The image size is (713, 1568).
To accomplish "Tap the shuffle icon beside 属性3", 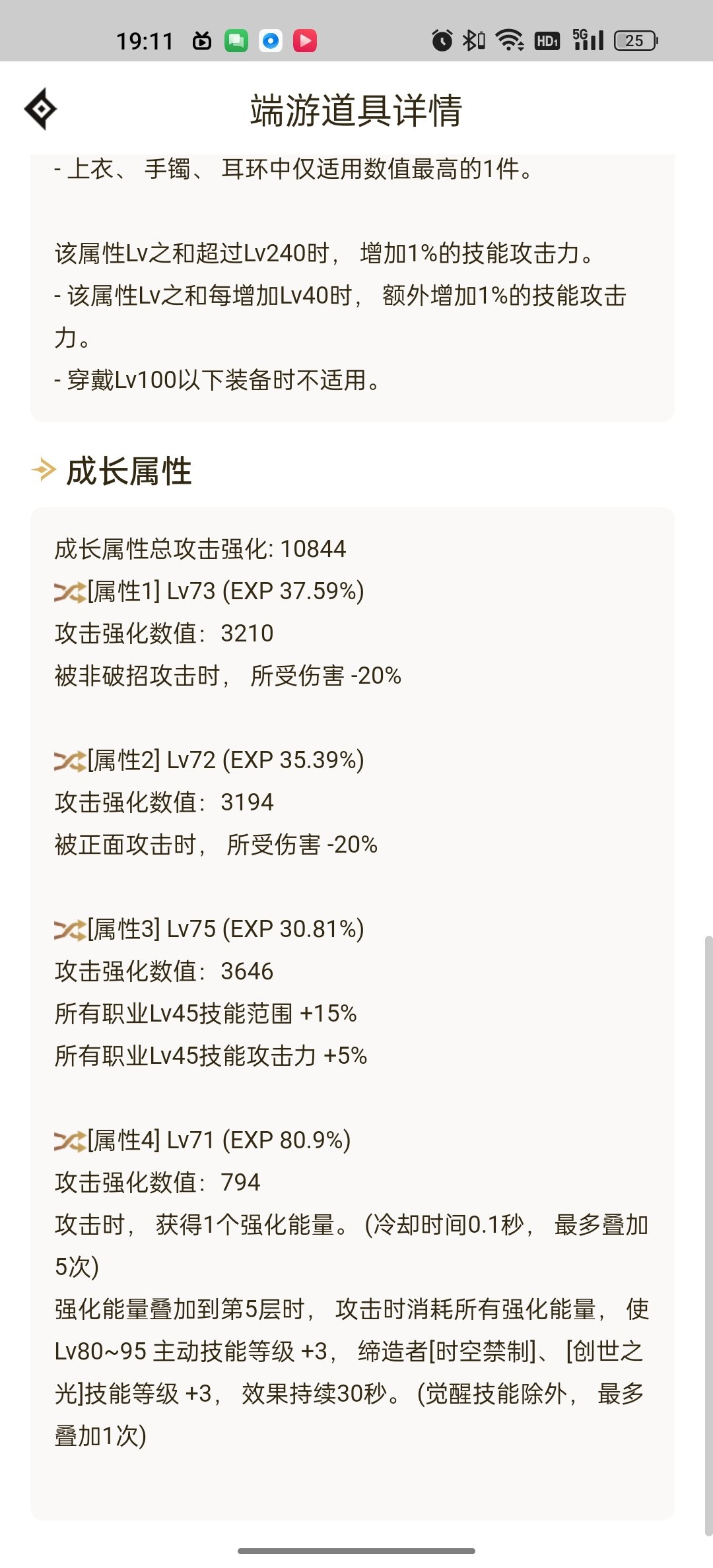I will click(x=70, y=930).
